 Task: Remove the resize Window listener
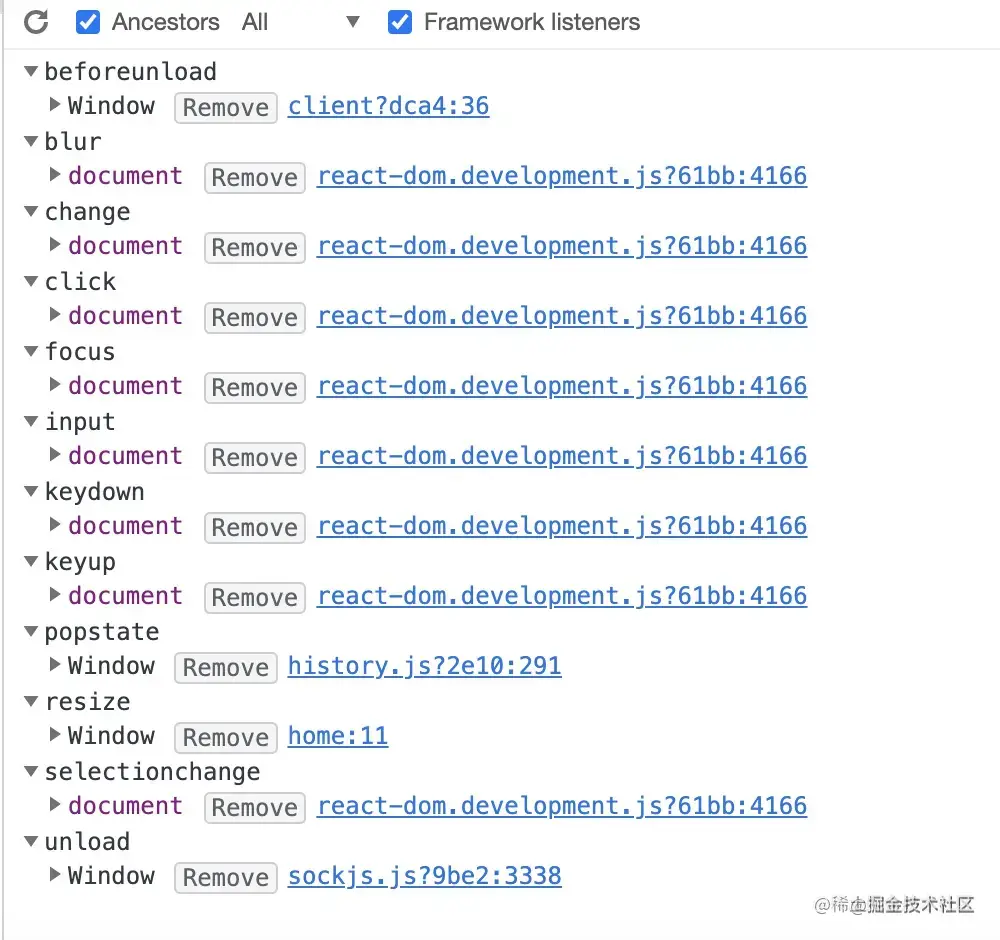coord(225,737)
